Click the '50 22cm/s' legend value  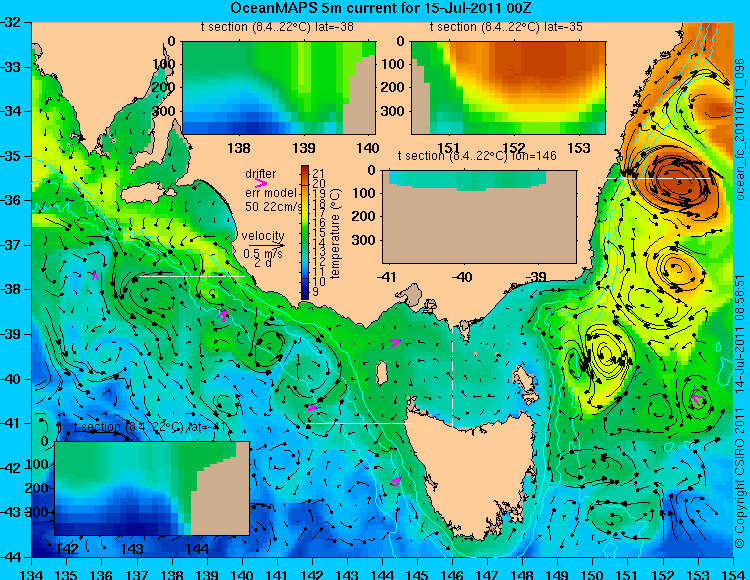274,207
